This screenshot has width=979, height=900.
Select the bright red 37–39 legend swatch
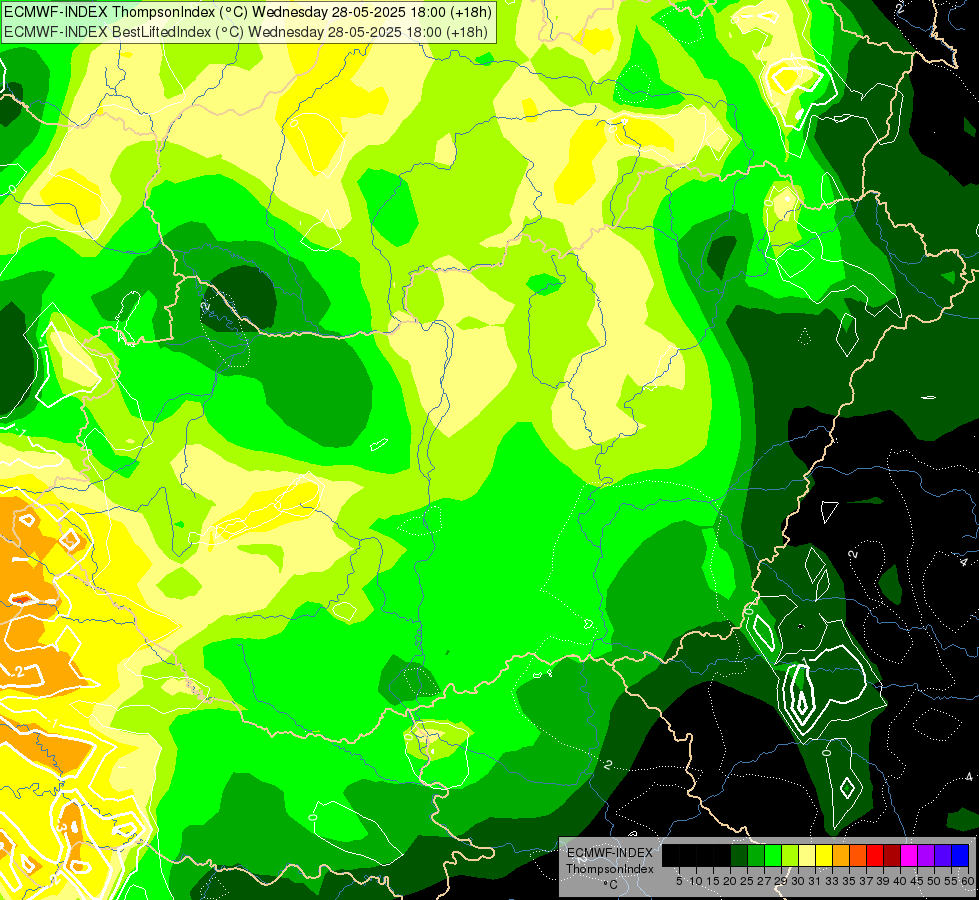click(x=875, y=856)
